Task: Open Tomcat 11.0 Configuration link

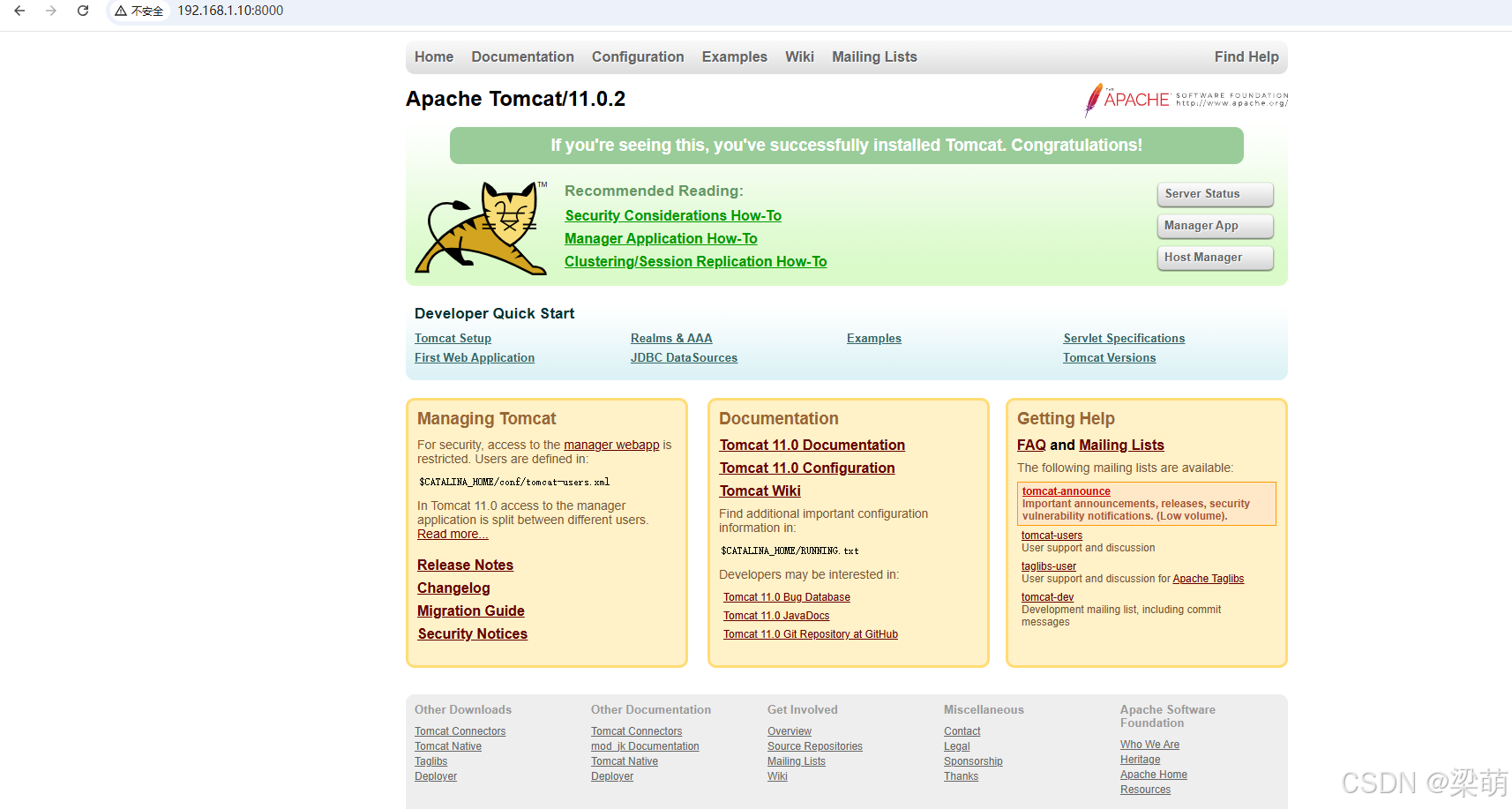Action: click(807, 468)
